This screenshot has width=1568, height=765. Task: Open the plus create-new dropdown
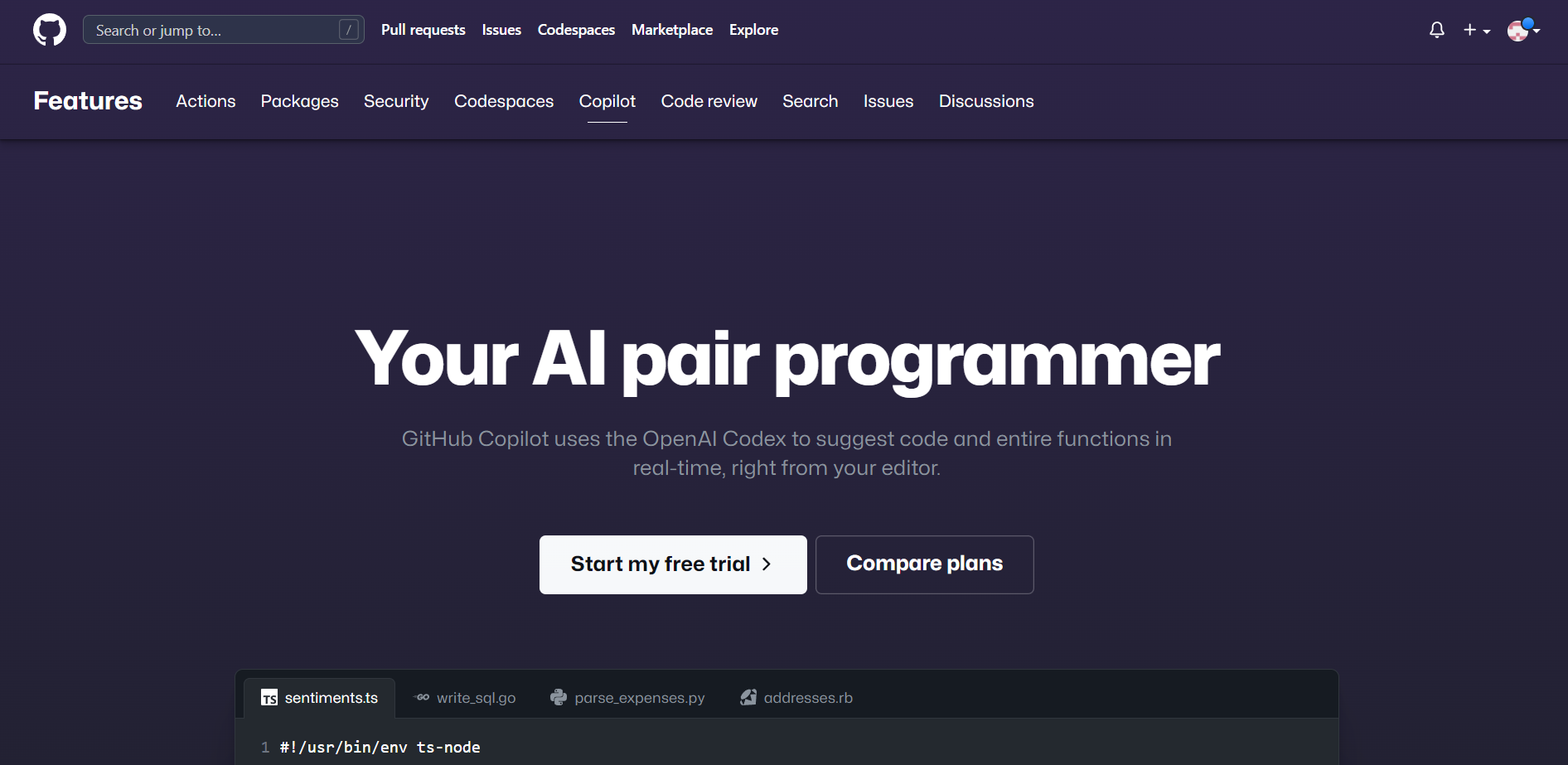[1477, 30]
